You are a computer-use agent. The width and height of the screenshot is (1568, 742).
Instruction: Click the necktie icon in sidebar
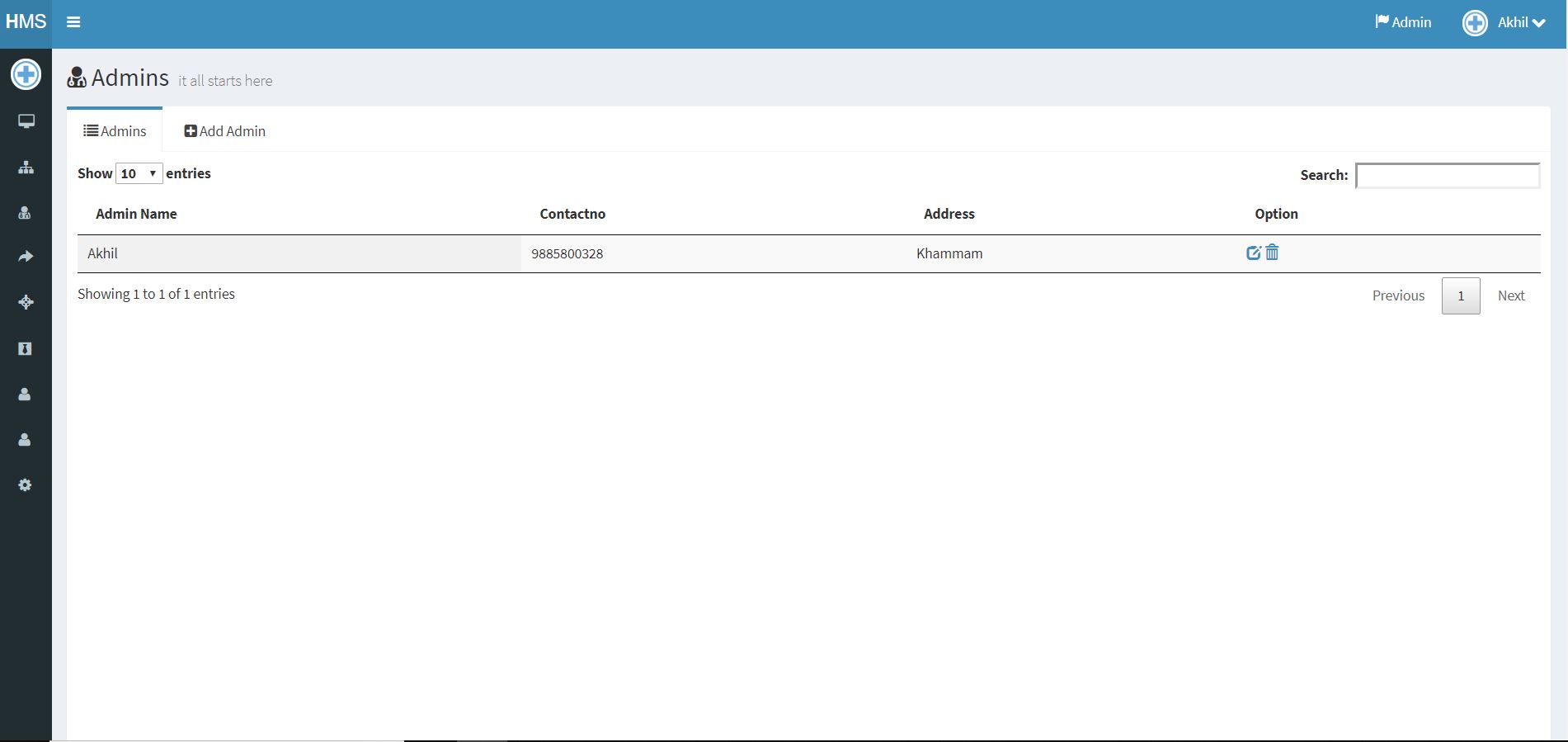[26, 349]
